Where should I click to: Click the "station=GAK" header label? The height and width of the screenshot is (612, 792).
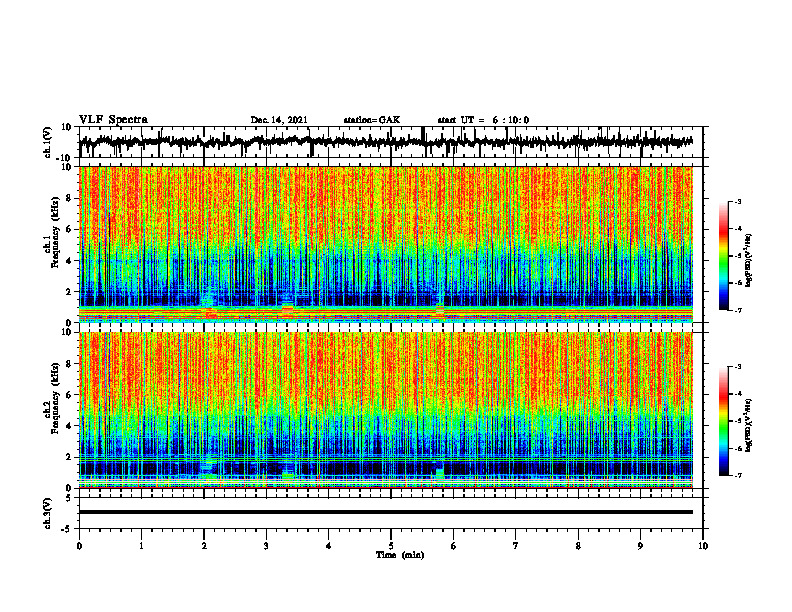(x=372, y=120)
